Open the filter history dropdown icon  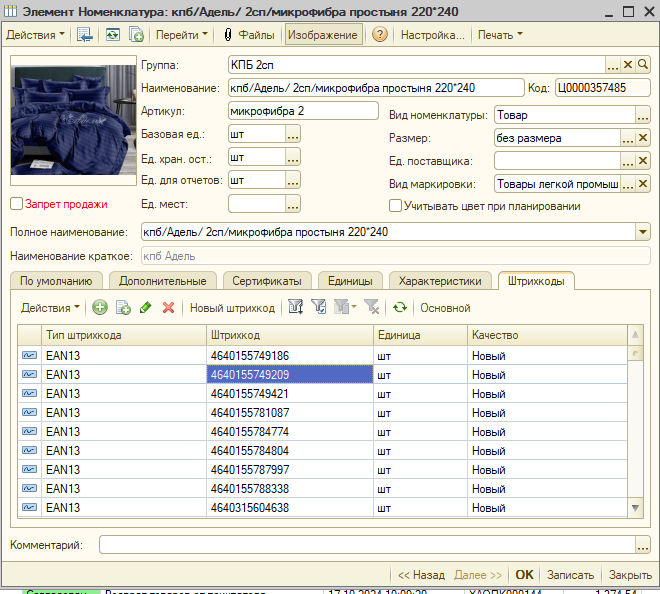click(345, 307)
